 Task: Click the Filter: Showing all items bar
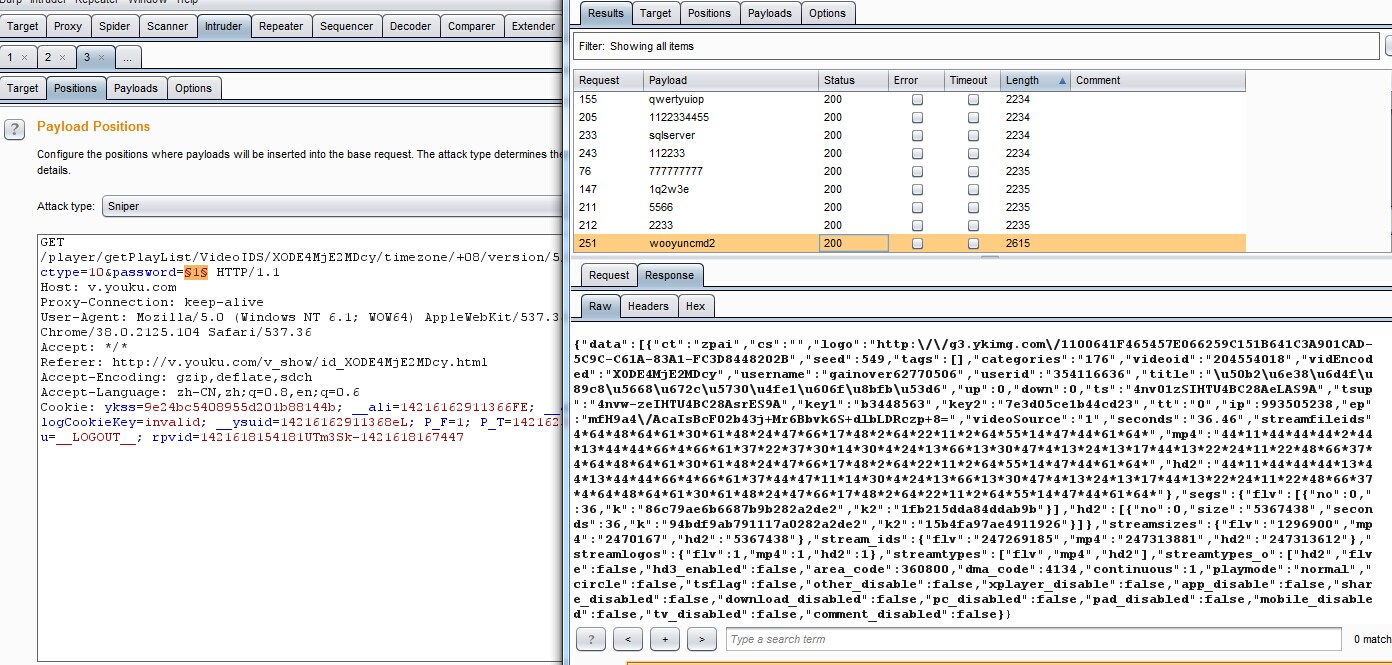[x=975, y=46]
